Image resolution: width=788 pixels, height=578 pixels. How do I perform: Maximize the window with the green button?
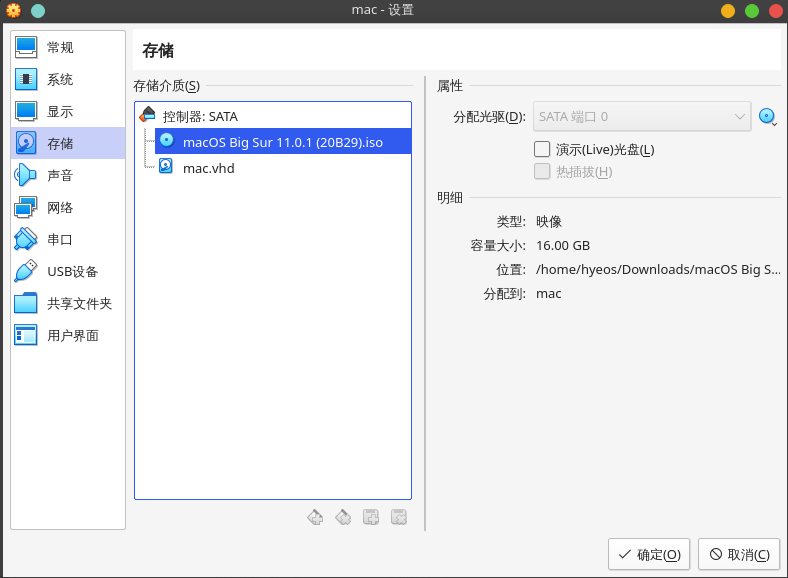coord(752,11)
